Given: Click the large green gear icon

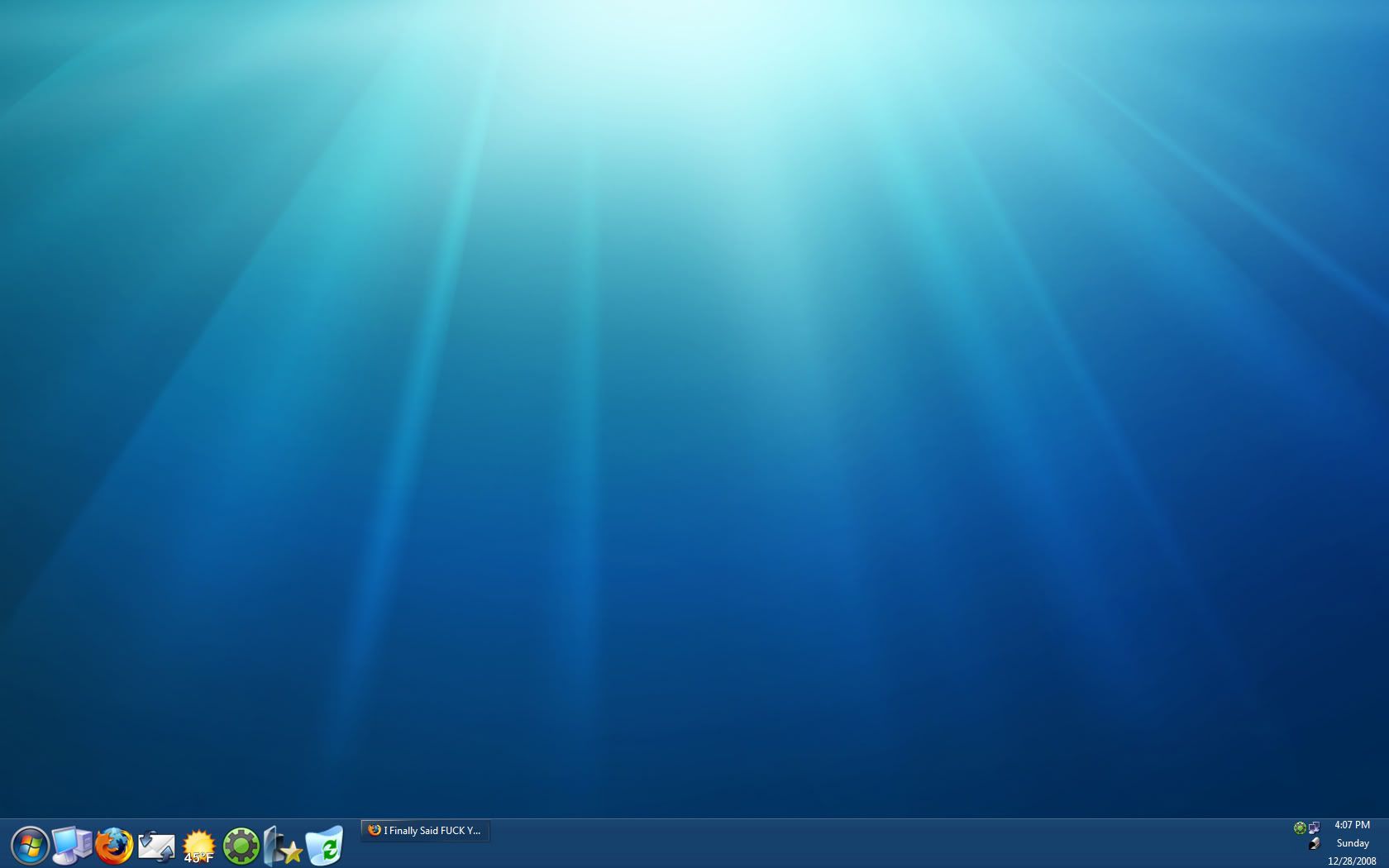Looking at the screenshot, I should coord(241,846).
